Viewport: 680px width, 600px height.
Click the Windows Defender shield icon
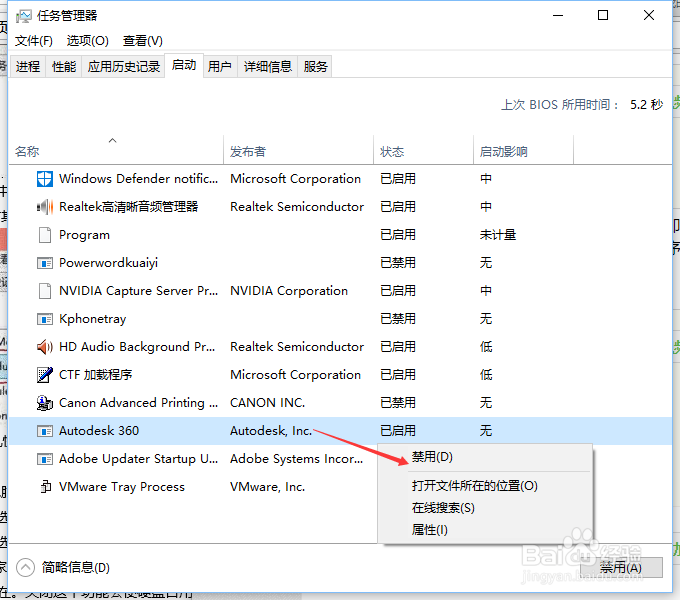[45, 179]
